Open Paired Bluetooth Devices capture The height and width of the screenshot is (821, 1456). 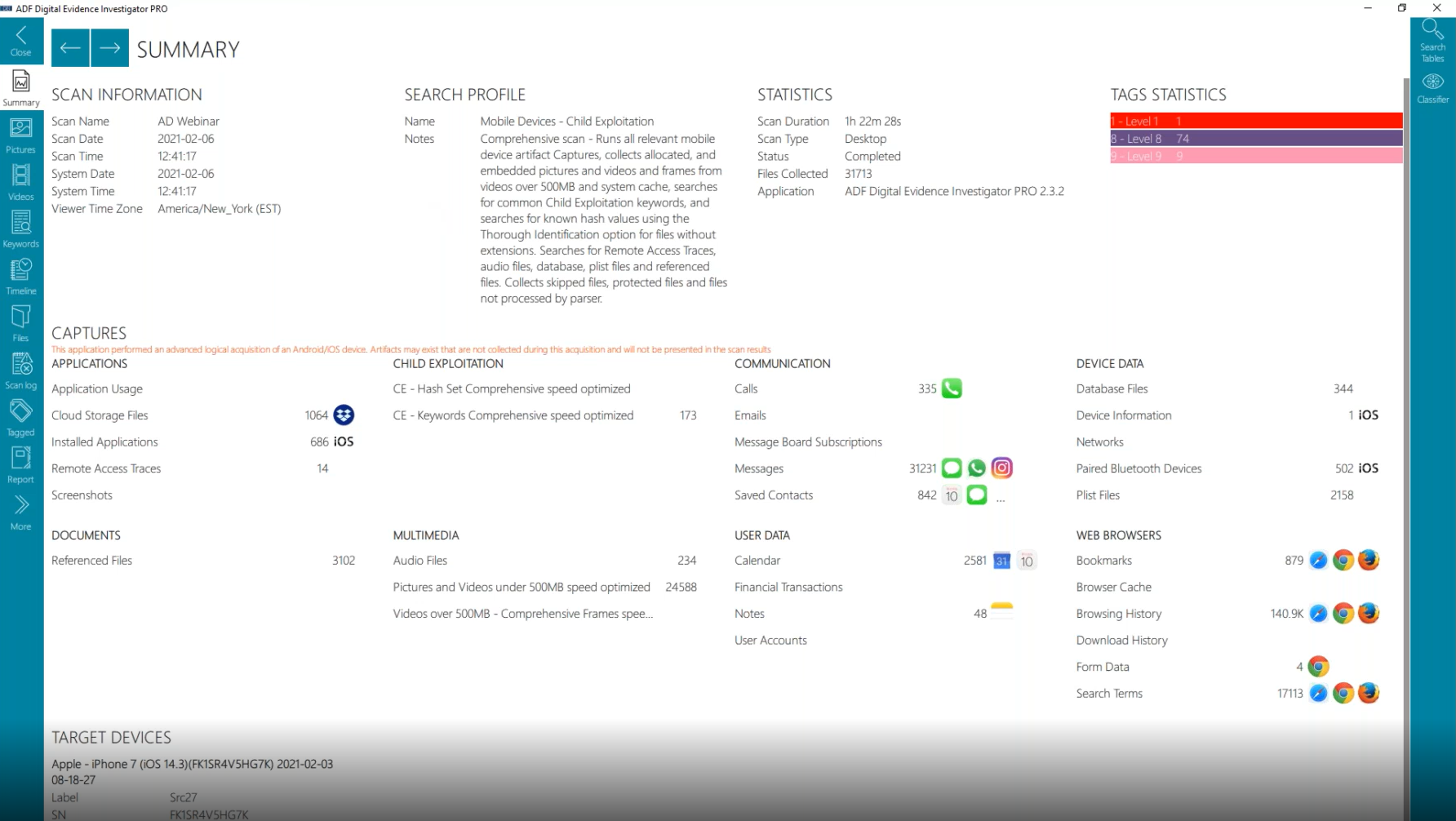click(x=1139, y=468)
